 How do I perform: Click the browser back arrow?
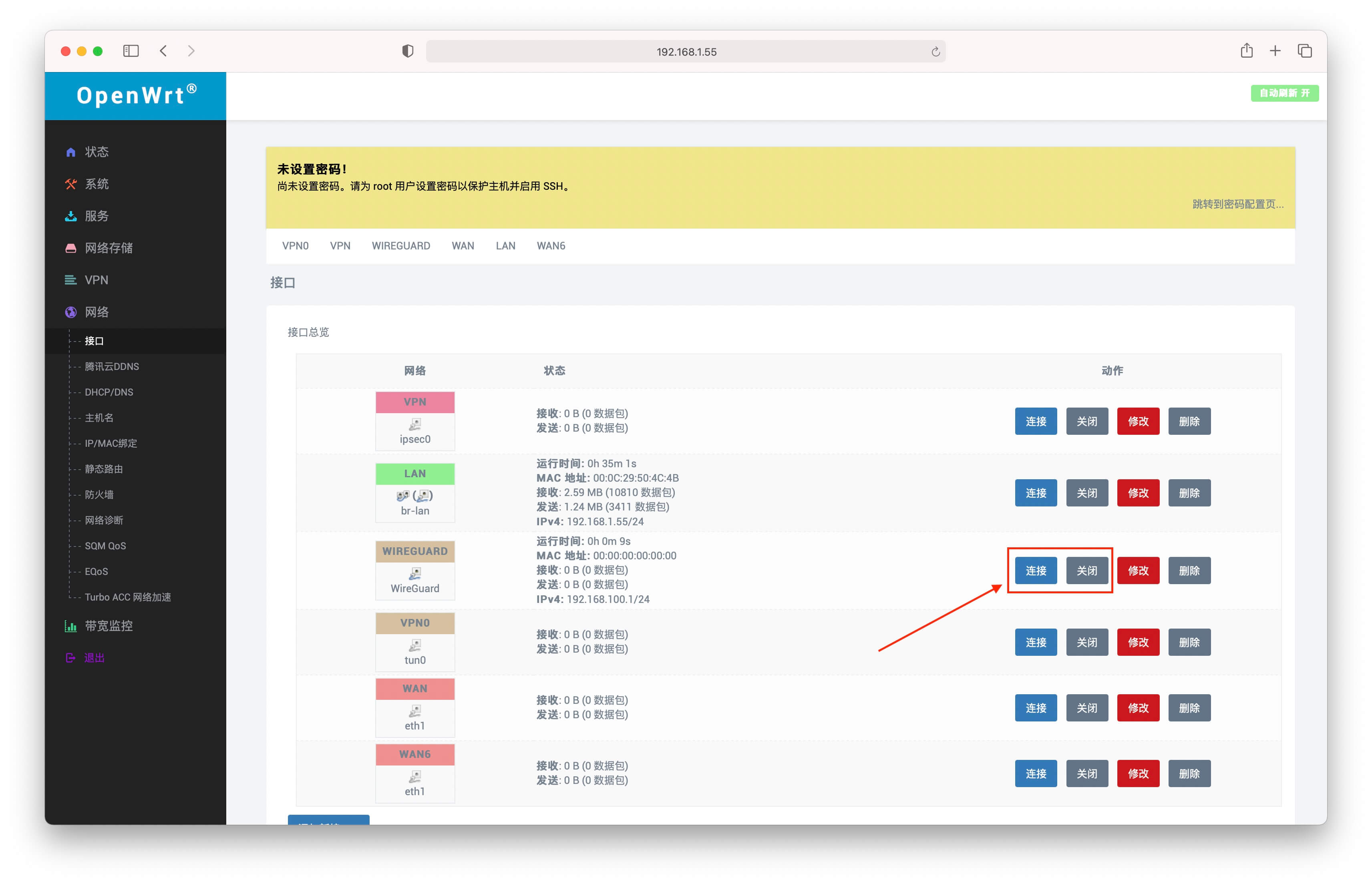click(x=164, y=51)
